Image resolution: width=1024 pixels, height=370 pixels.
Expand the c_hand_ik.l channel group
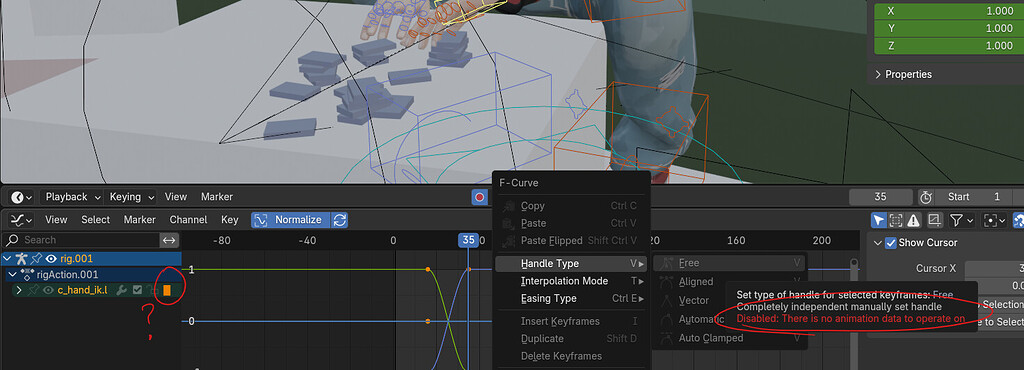pyautogui.click(x=19, y=290)
